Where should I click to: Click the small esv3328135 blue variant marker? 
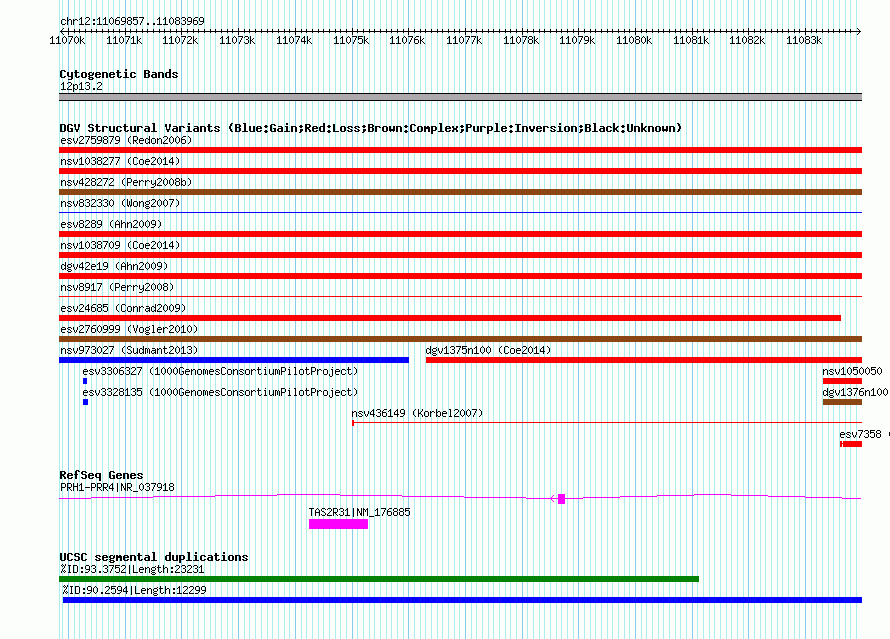pyautogui.click(x=85, y=402)
